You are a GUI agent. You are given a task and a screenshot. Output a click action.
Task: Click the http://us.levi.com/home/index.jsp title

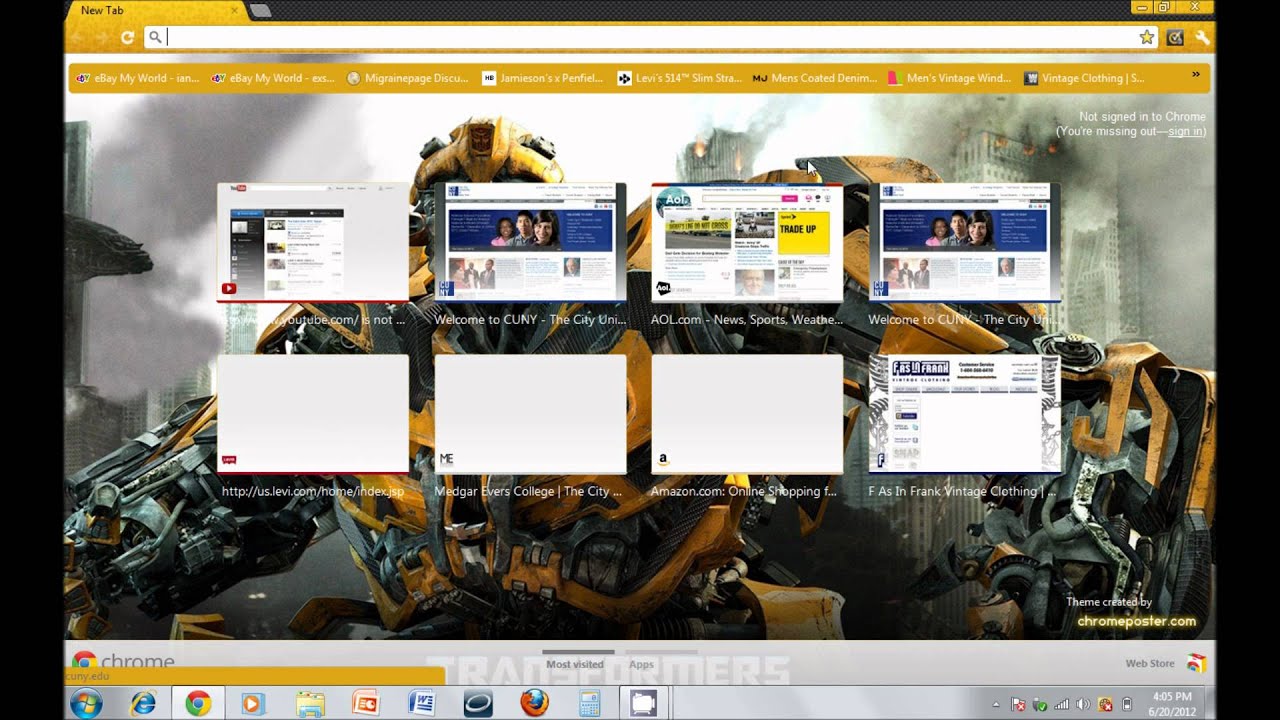[313, 492]
